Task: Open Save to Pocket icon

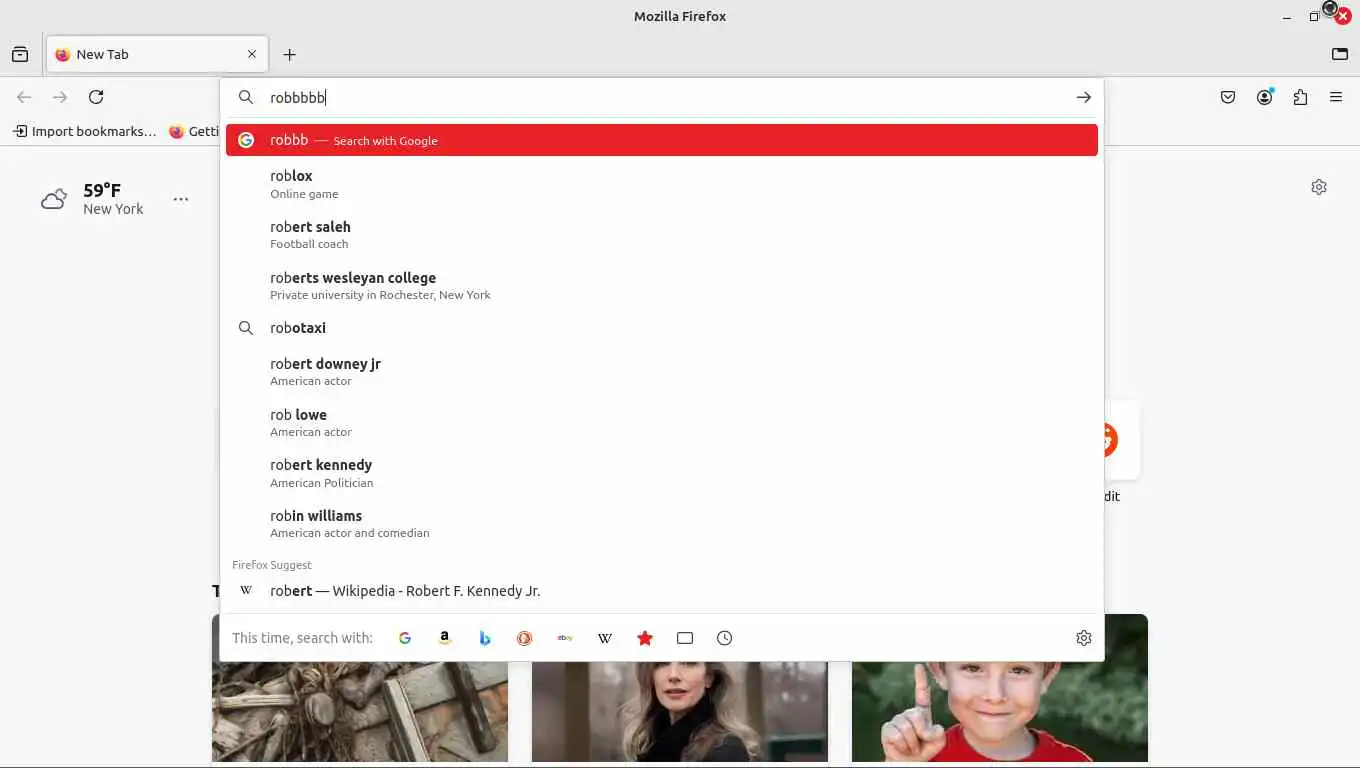Action: coord(1228,97)
